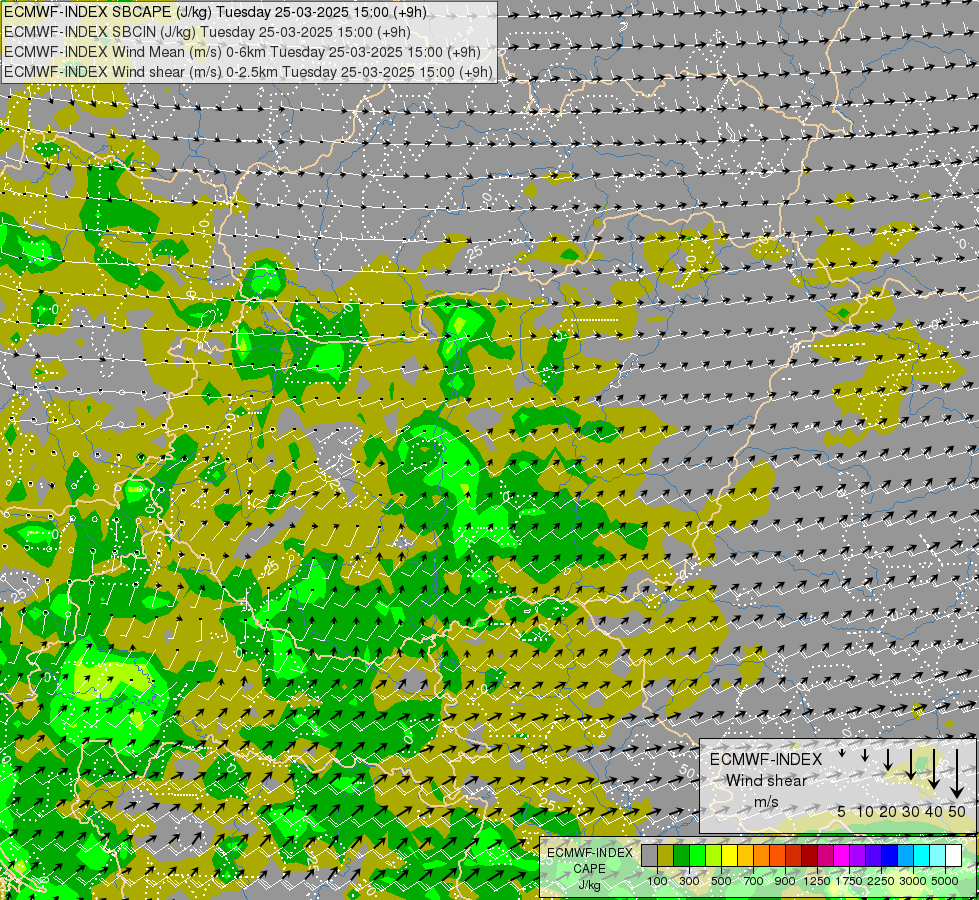Click the CAPE J/kg legend title
Screen dimensions: 979x900
(x=589, y=869)
